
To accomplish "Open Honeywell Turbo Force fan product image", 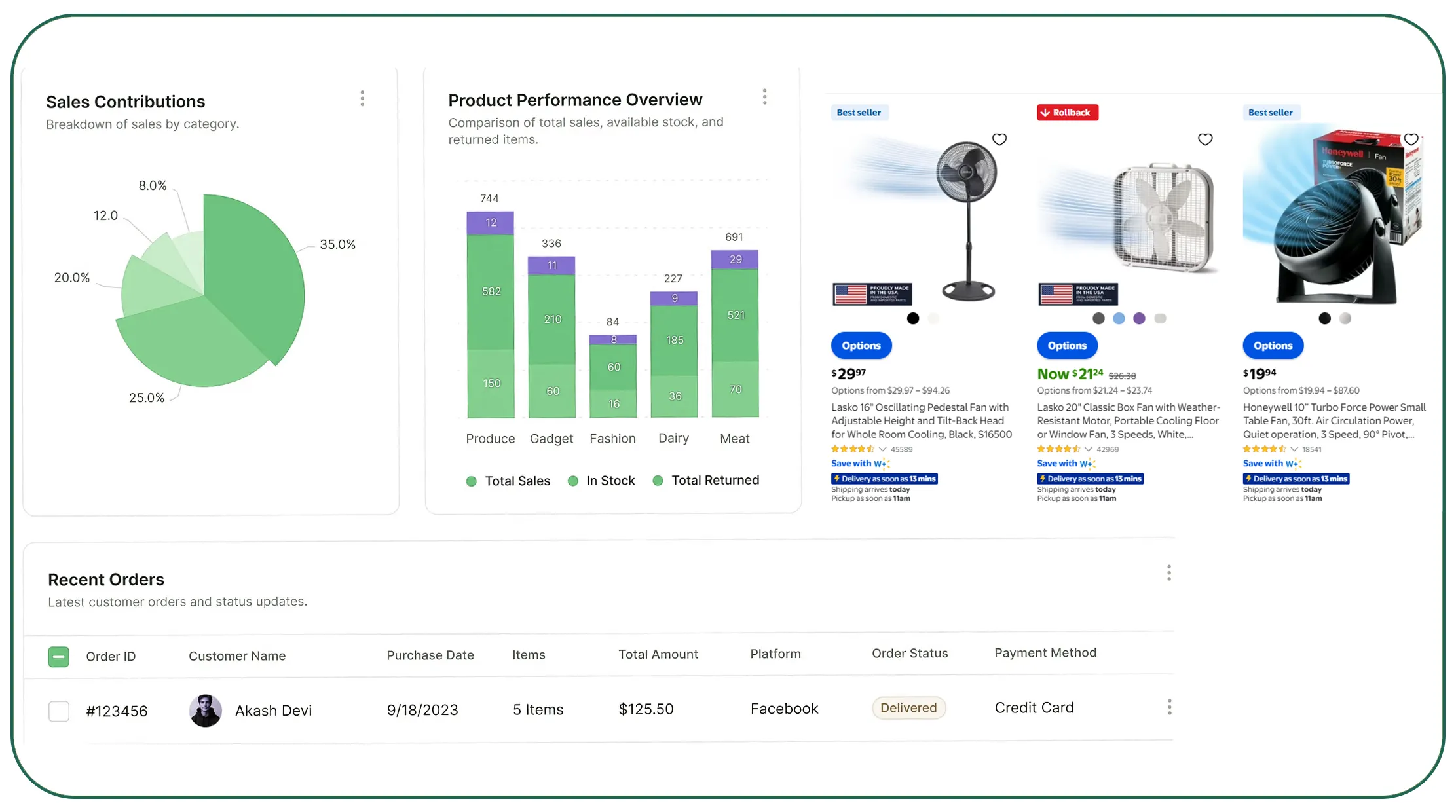I will [x=1334, y=215].
